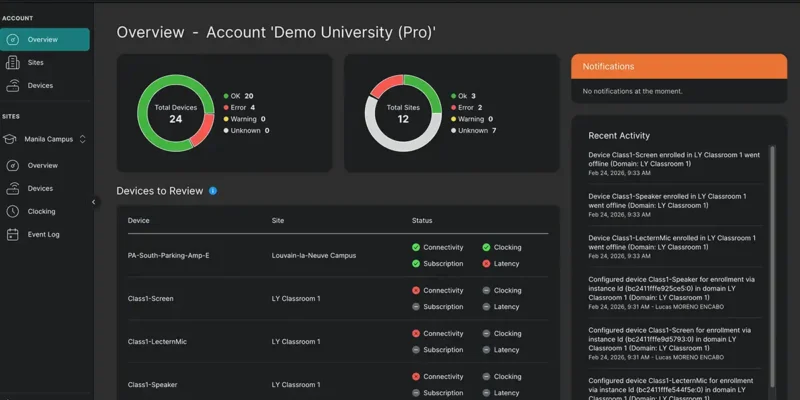The width and height of the screenshot is (800, 400).
Task: Click Class1-Screen Connectivity red error icon
Action: coord(416,290)
